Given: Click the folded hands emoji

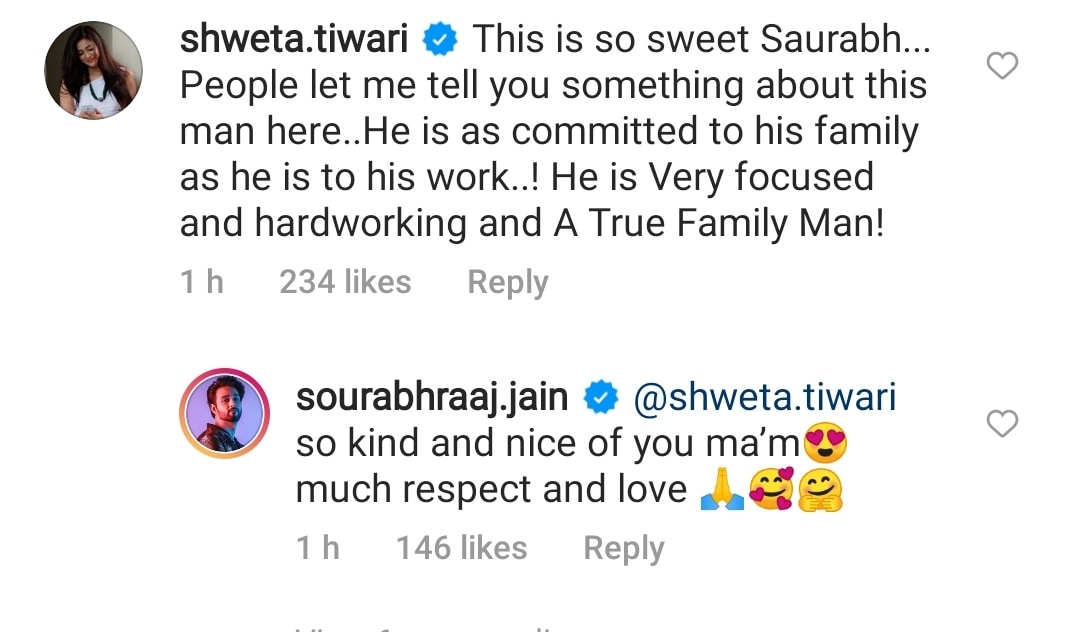Looking at the screenshot, I should [722, 489].
